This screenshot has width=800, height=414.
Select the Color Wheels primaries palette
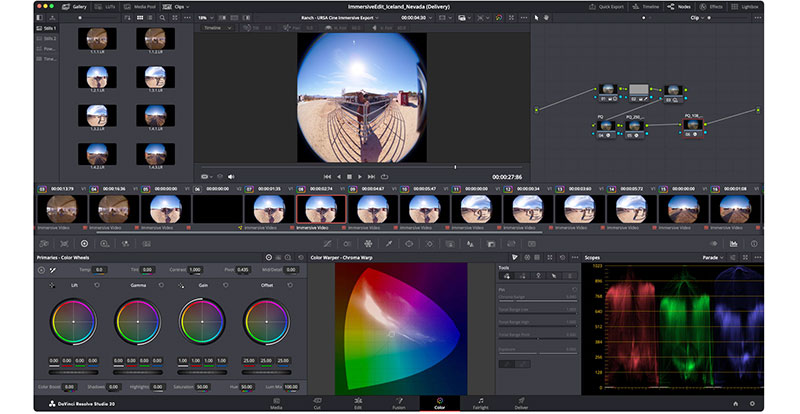85,244
